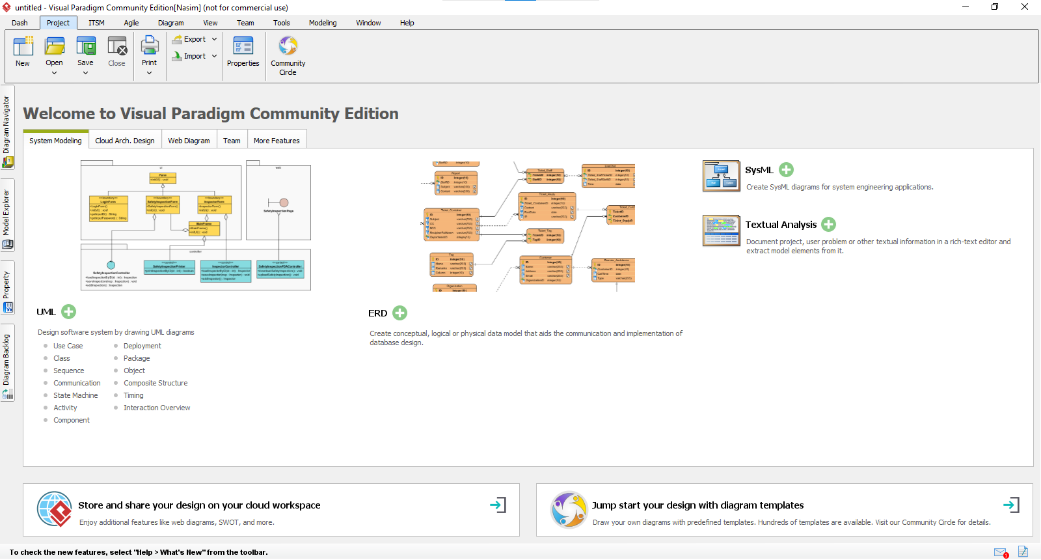Switch to Cloud Arch. Design tab
1041x560 pixels.
pyautogui.click(x=125, y=140)
